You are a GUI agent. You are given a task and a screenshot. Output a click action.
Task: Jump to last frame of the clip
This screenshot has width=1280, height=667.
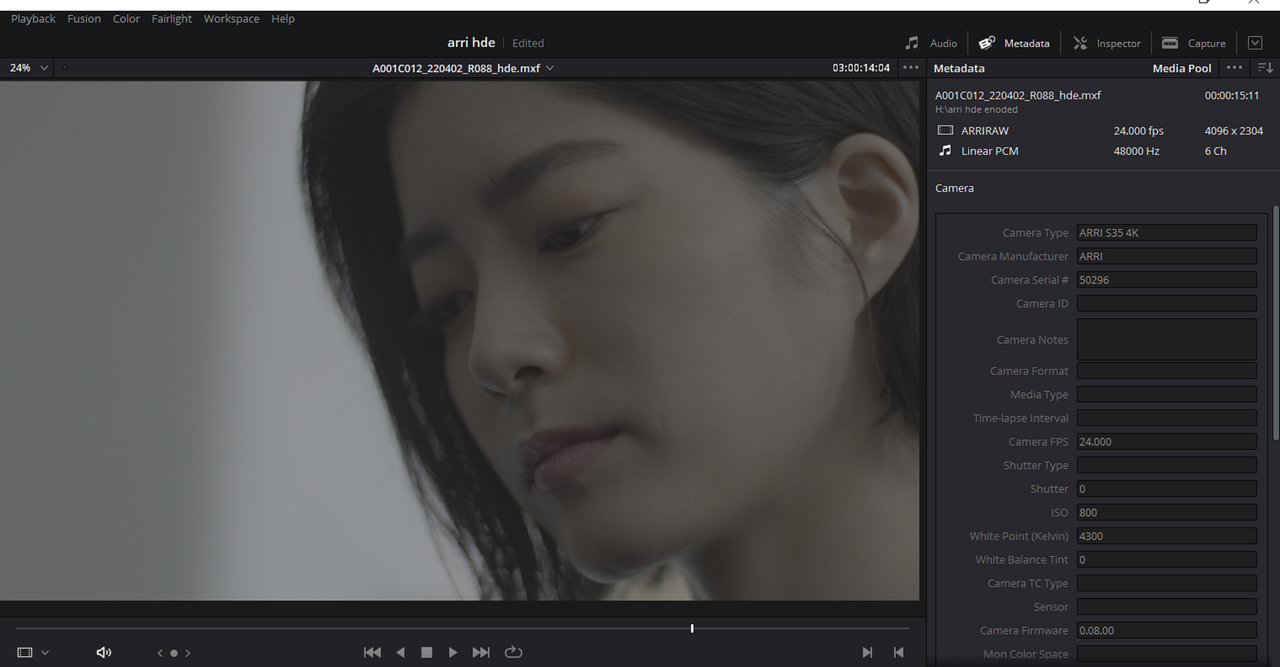[481, 652]
